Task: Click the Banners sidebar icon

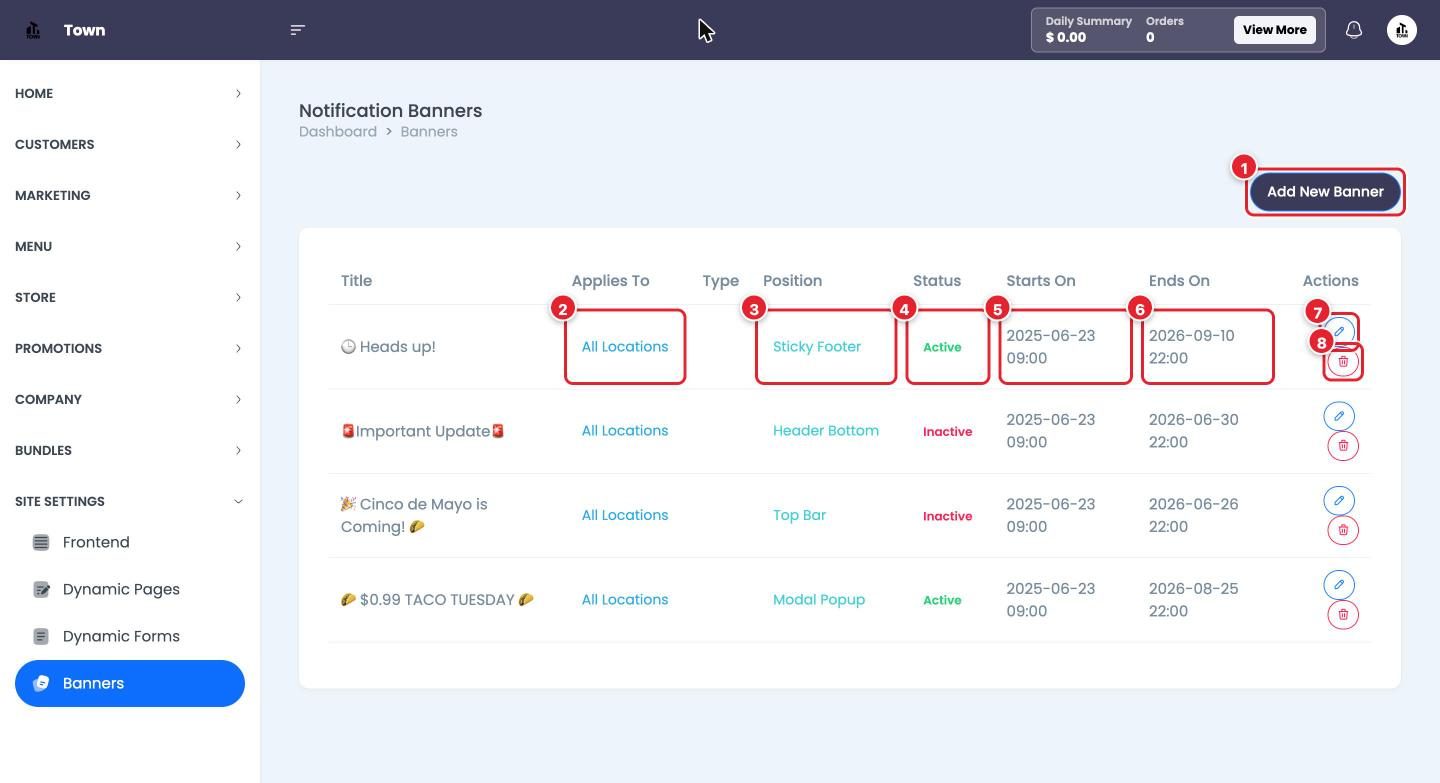Action: point(41,683)
